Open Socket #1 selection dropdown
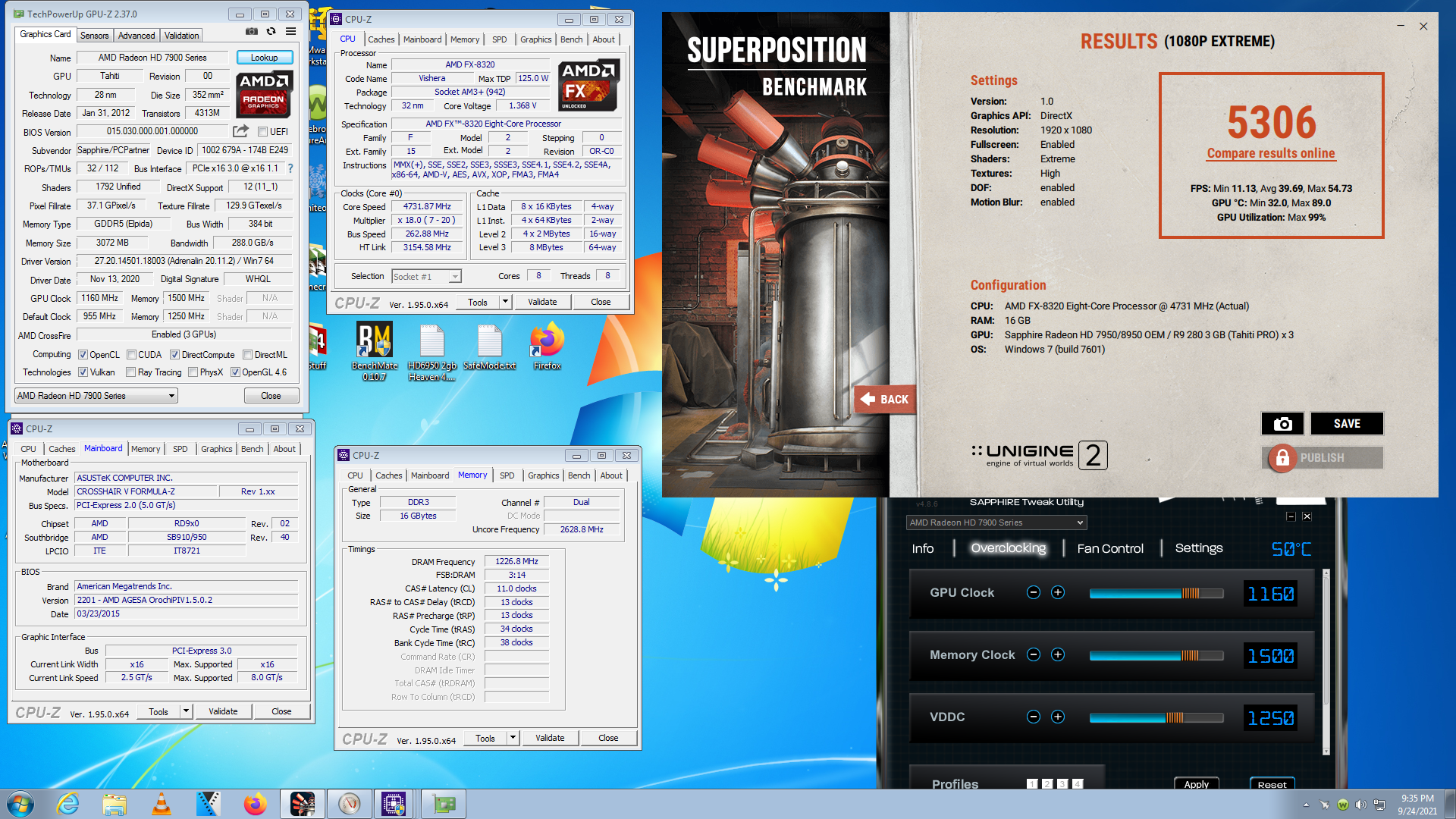This screenshot has width=1456, height=819. [x=426, y=277]
